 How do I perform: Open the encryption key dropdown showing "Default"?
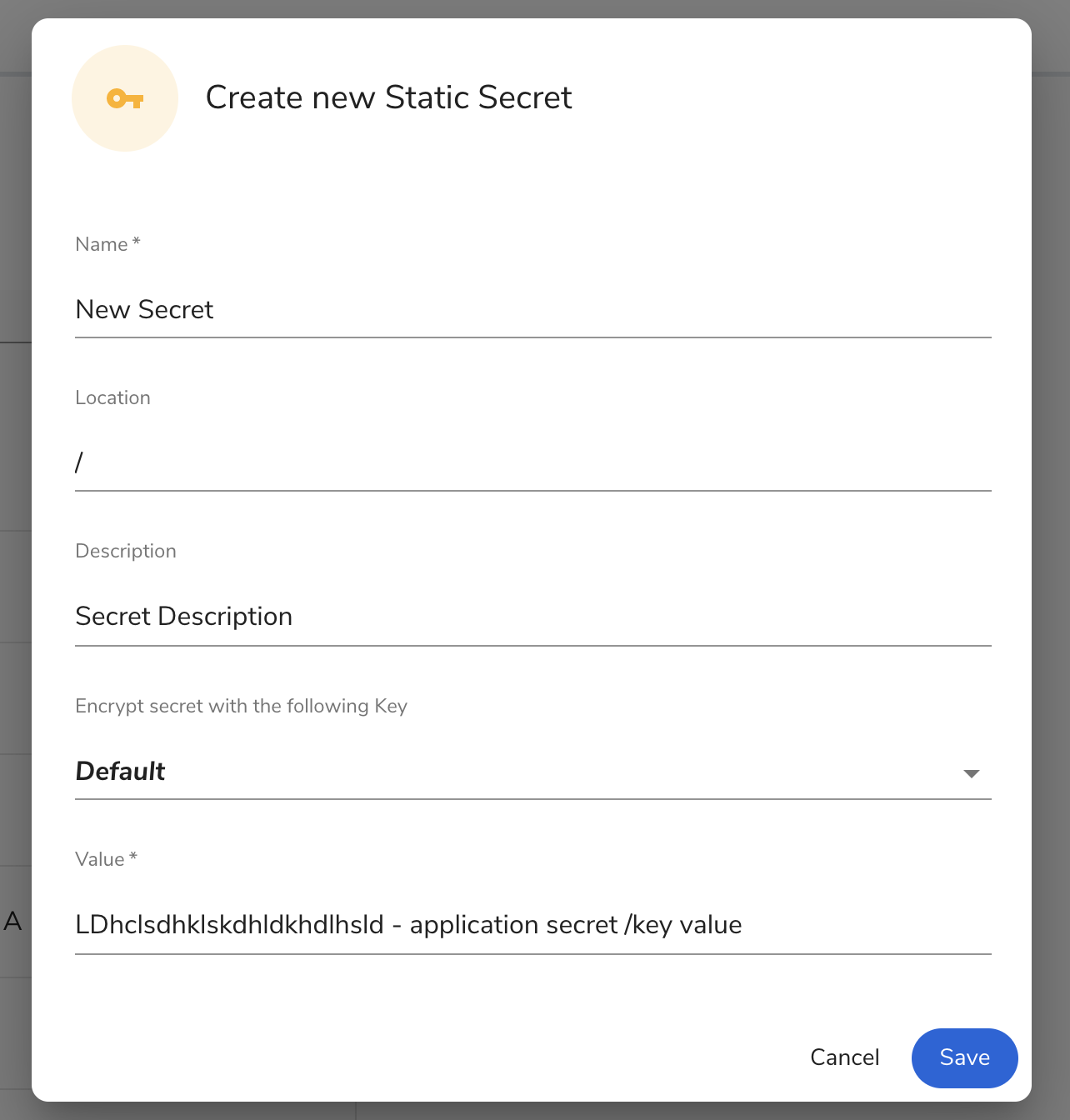coord(533,772)
